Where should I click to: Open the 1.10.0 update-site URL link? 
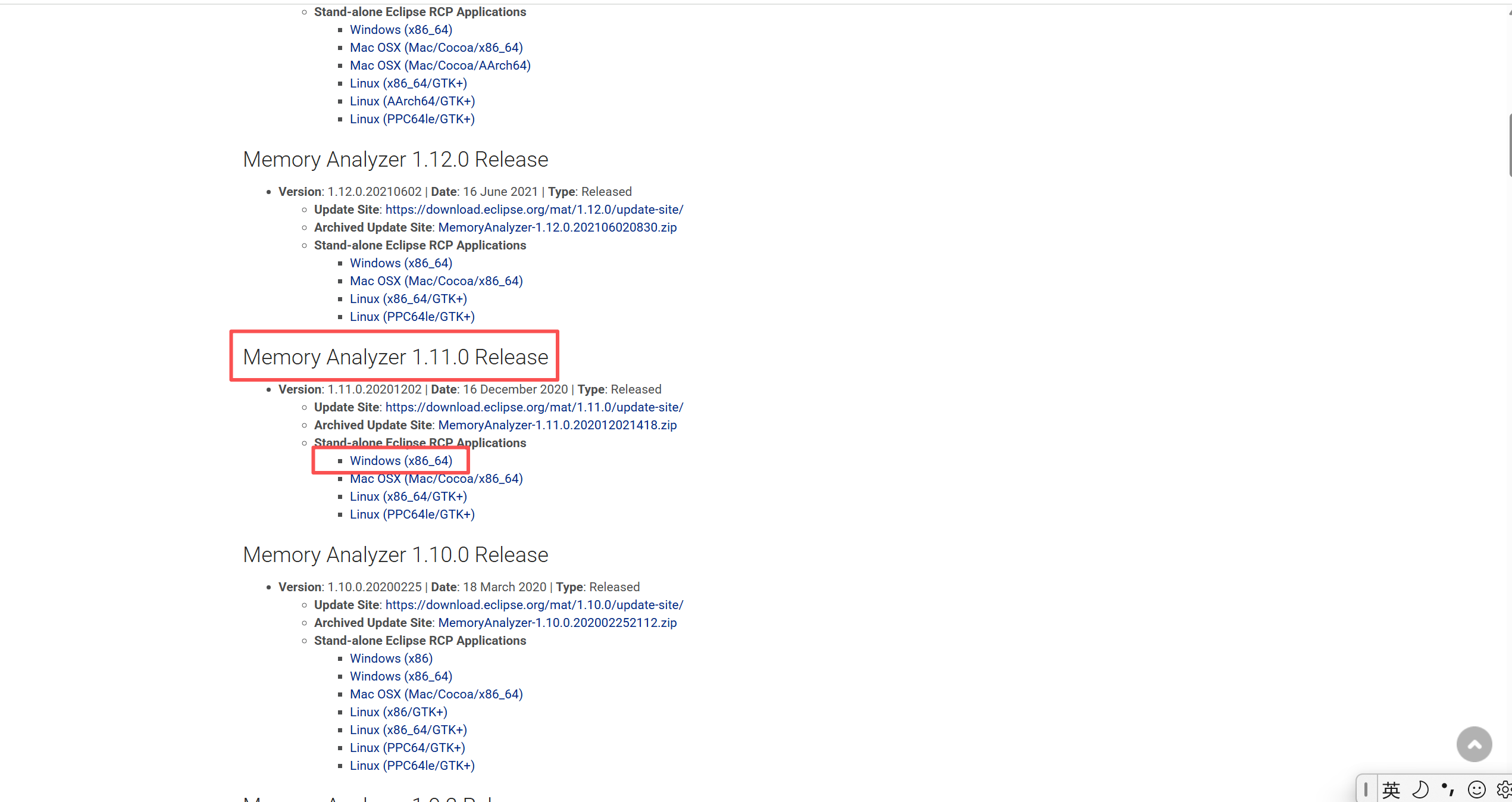534,605
